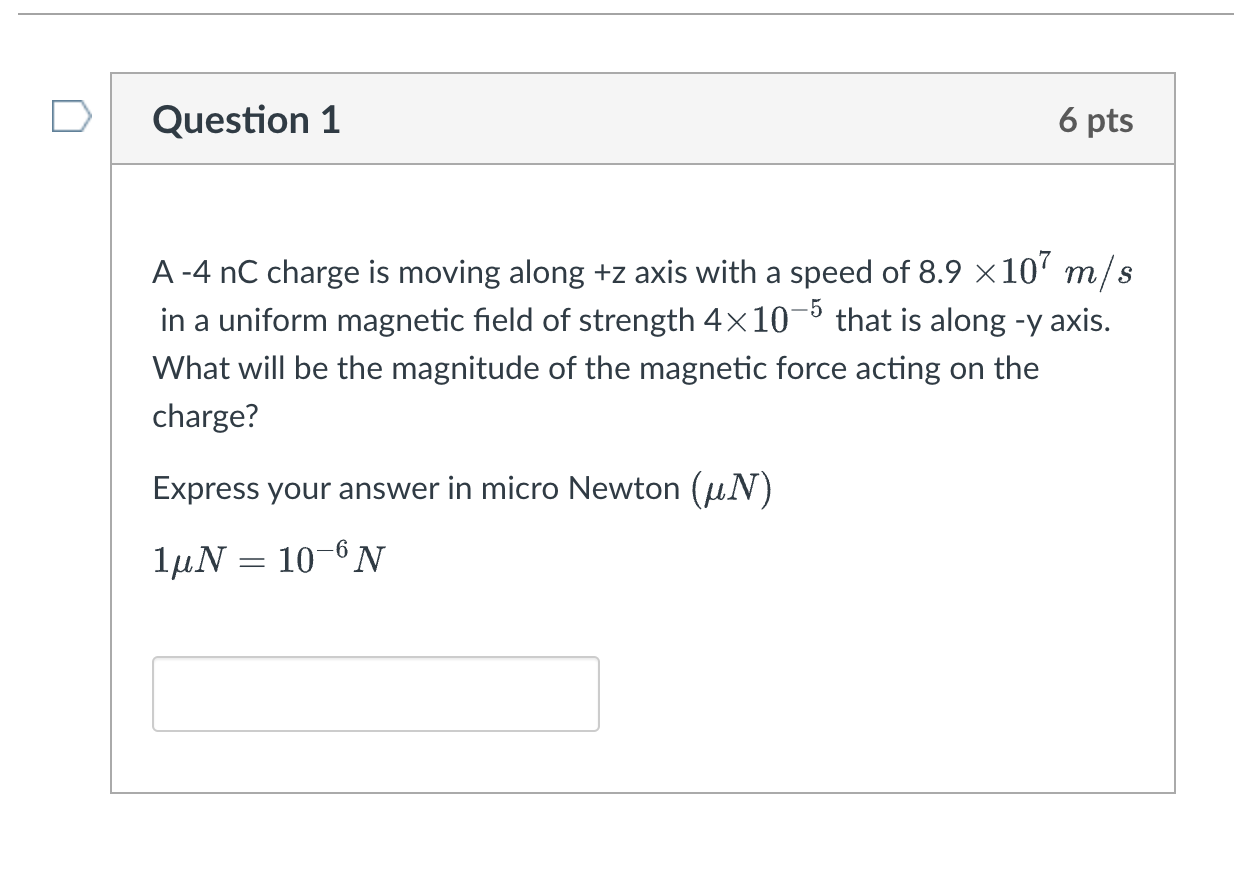Select the 6 pts label
The image size is (1234, 872).
pyautogui.click(x=1097, y=120)
